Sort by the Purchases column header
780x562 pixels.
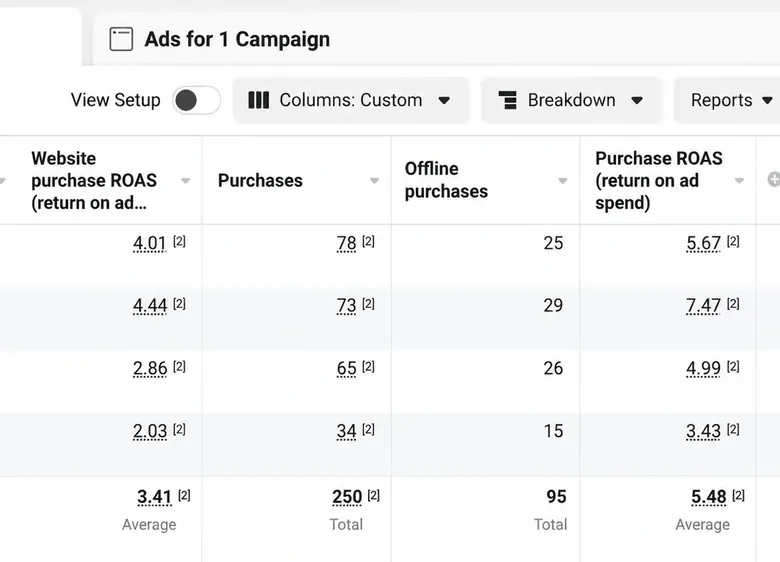[x=260, y=181]
